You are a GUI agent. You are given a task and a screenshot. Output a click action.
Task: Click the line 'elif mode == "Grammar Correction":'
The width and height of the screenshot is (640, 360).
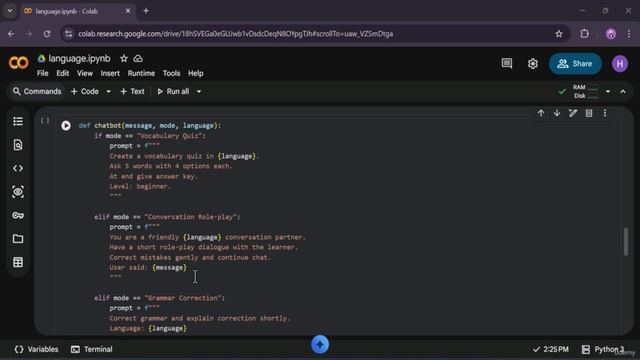tap(159, 298)
